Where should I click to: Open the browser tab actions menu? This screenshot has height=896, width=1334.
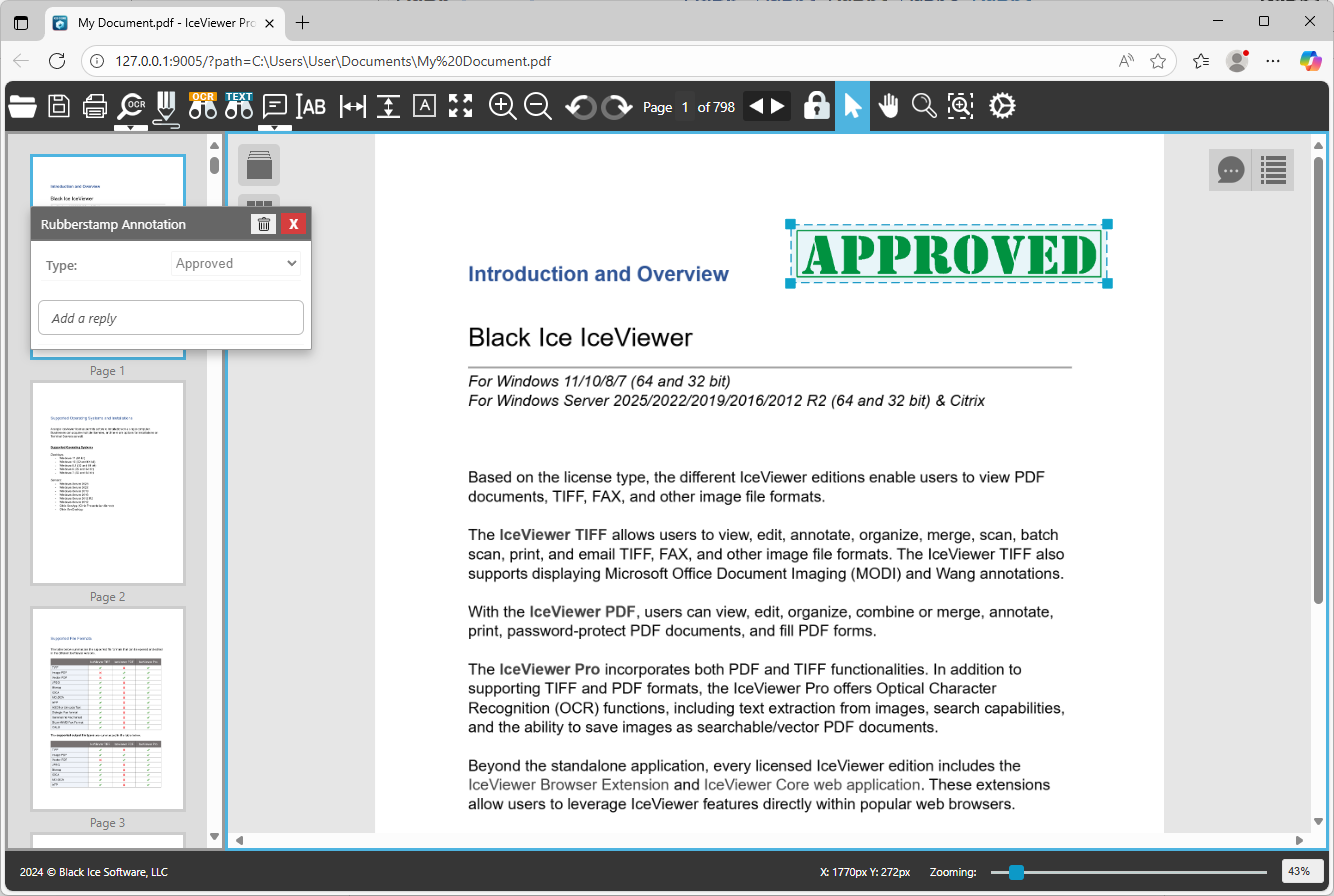pos(21,22)
